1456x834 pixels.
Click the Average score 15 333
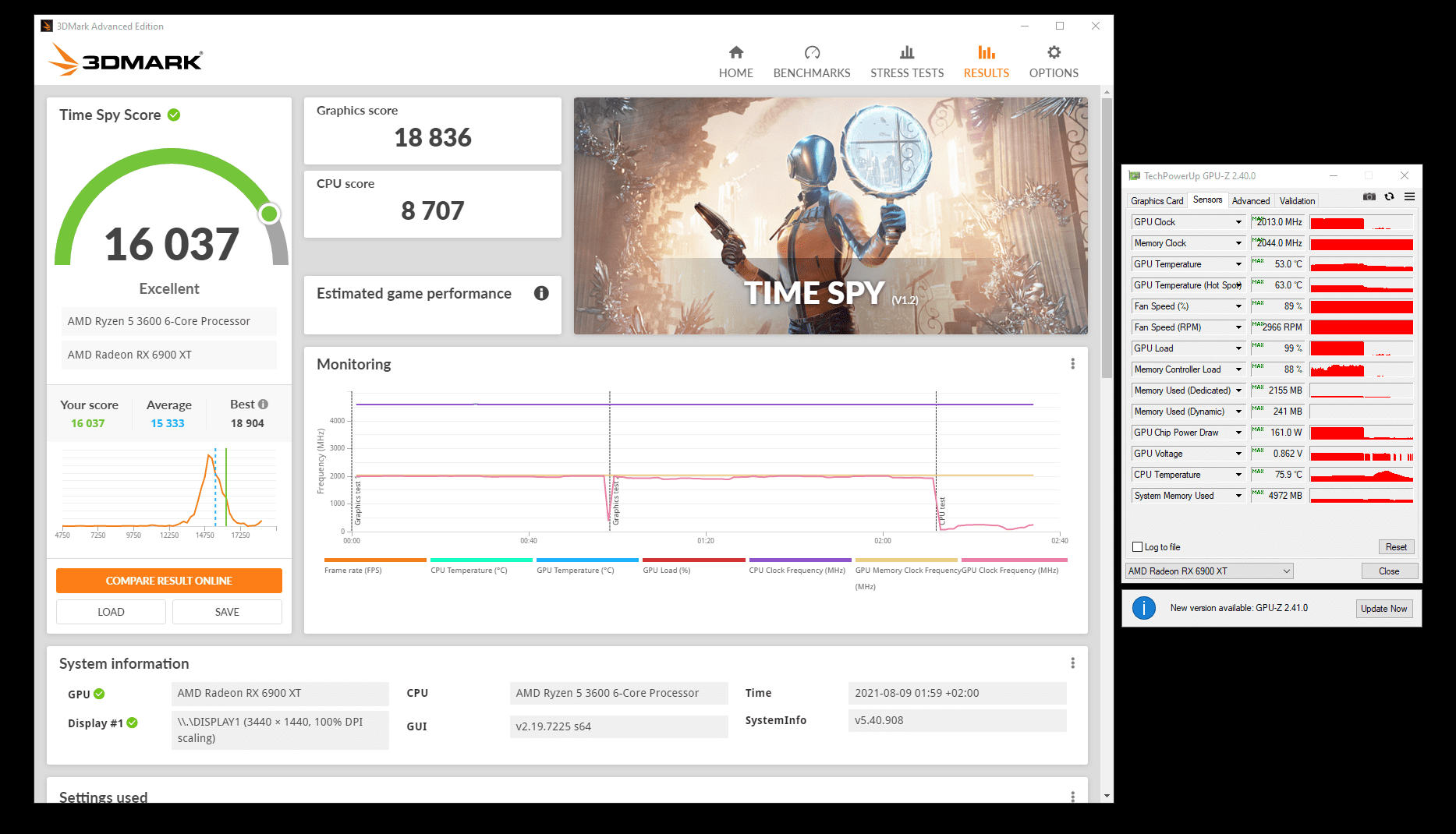[168, 423]
